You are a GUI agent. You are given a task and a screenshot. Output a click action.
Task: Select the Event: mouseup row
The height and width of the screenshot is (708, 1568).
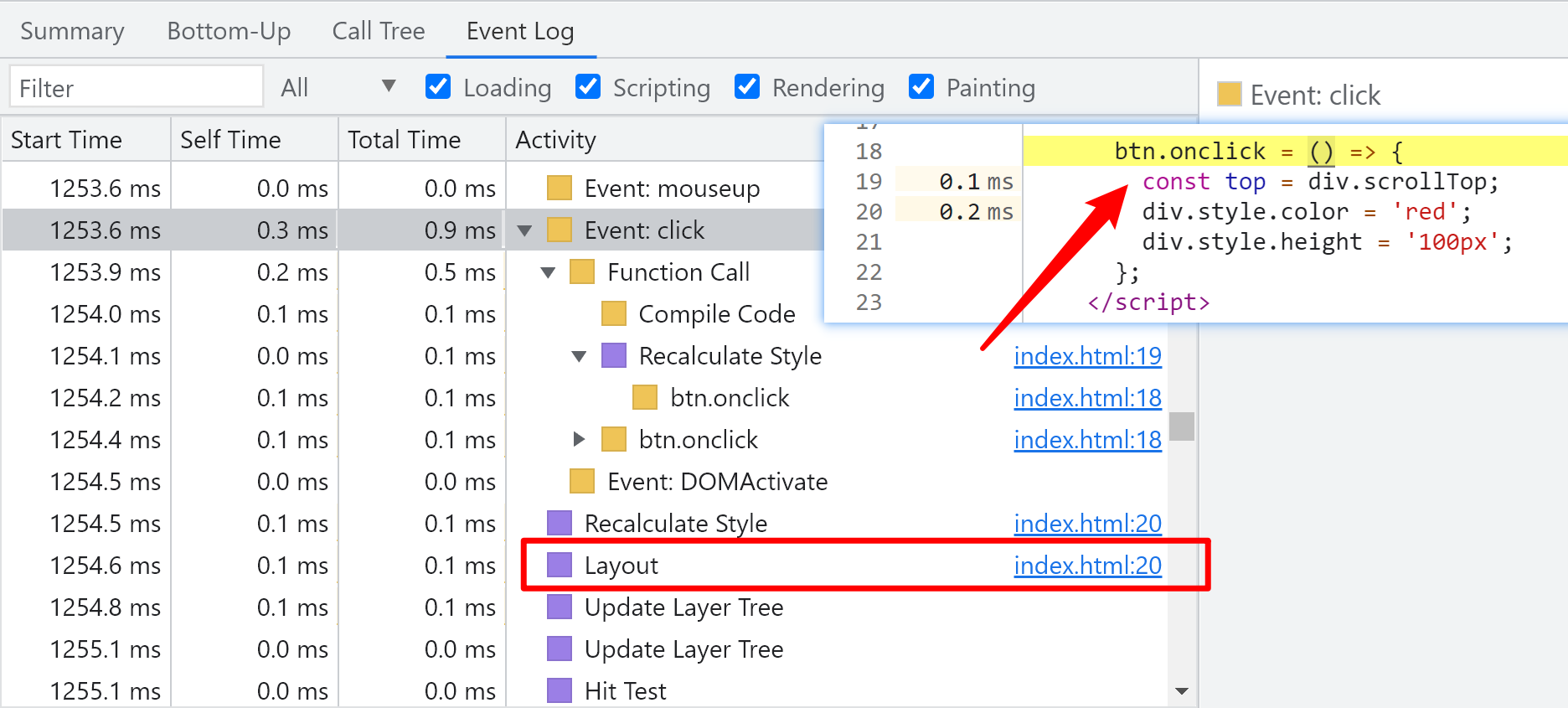coord(413,189)
